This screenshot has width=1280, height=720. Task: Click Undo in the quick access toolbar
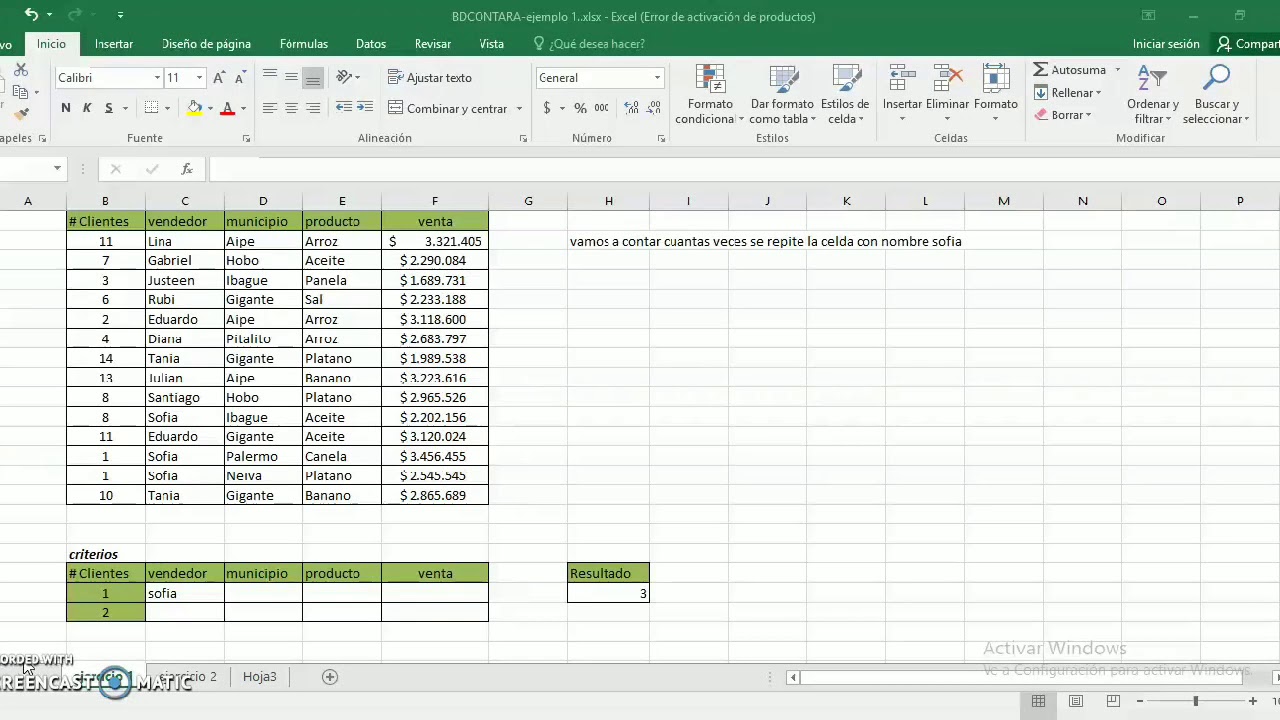tap(32, 15)
